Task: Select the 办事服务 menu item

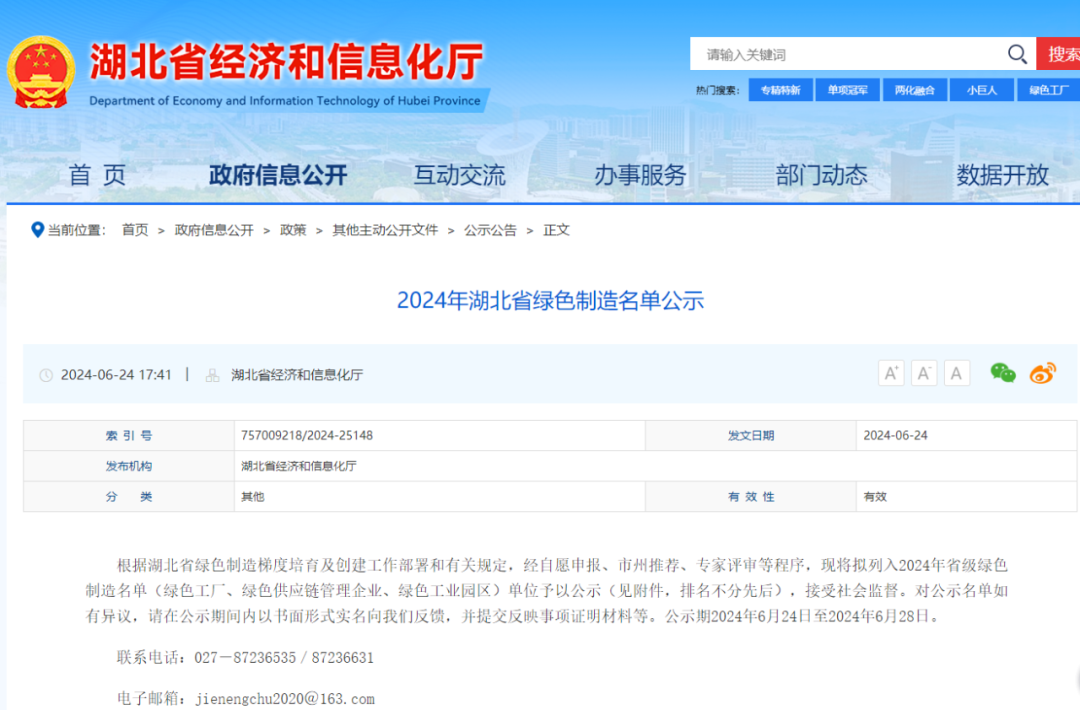Action: (640, 174)
